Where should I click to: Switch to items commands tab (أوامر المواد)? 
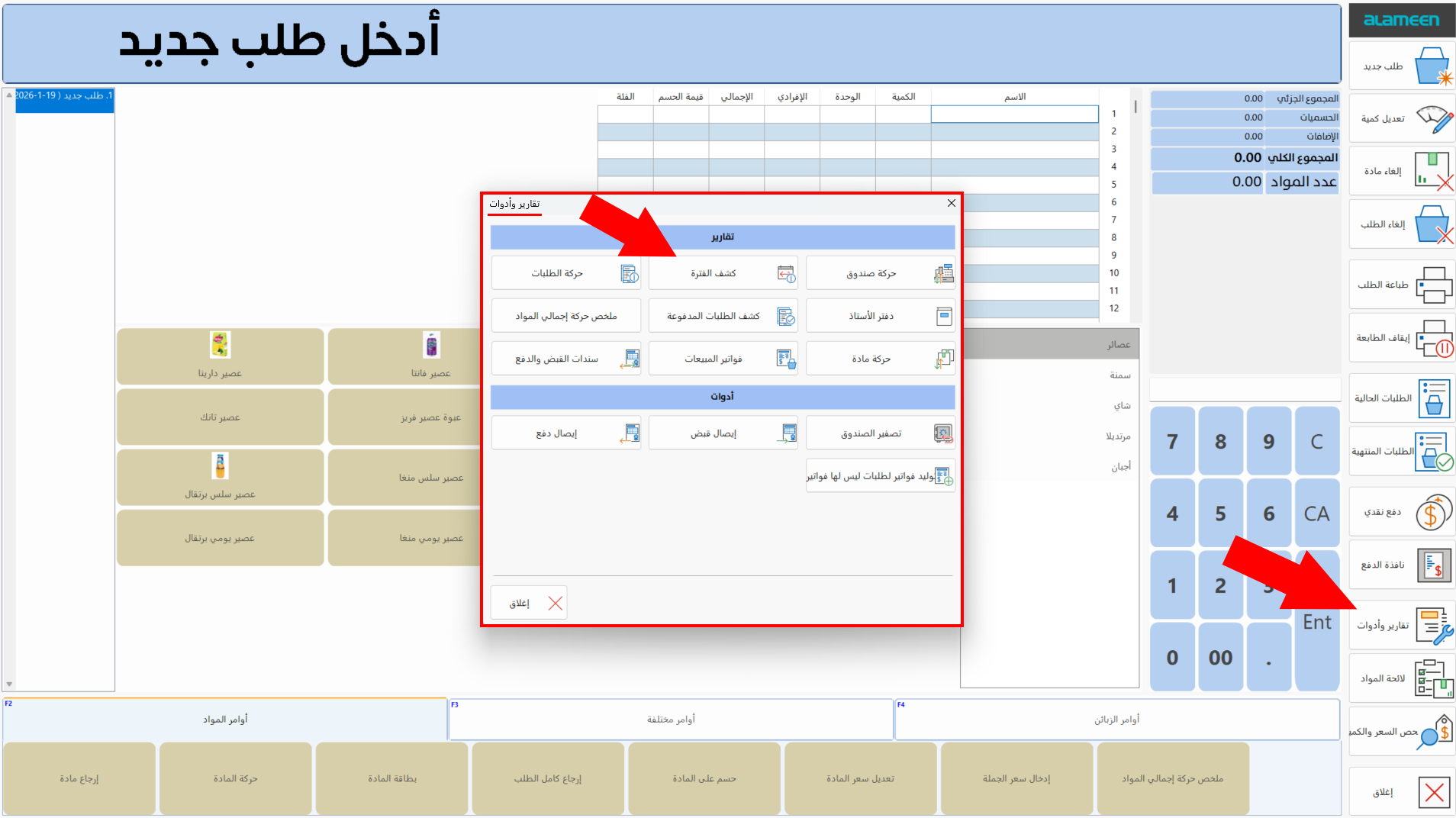(x=225, y=720)
